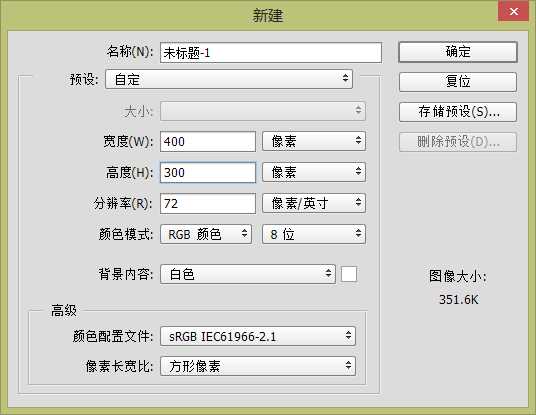Open 像素长宽比 dropdown showing 方形像素
Image resolution: width=536 pixels, height=415 pixels.
[258, 366]
